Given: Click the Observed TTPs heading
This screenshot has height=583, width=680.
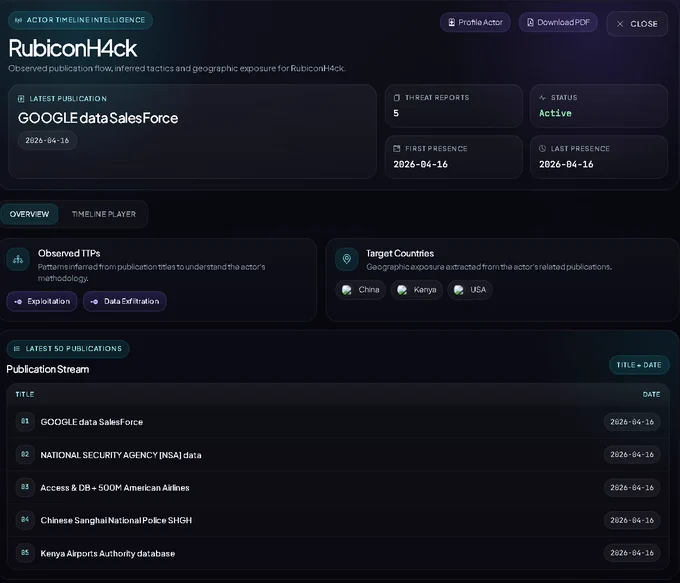Looking at the screenshot, I should click(x=69, y=253).
